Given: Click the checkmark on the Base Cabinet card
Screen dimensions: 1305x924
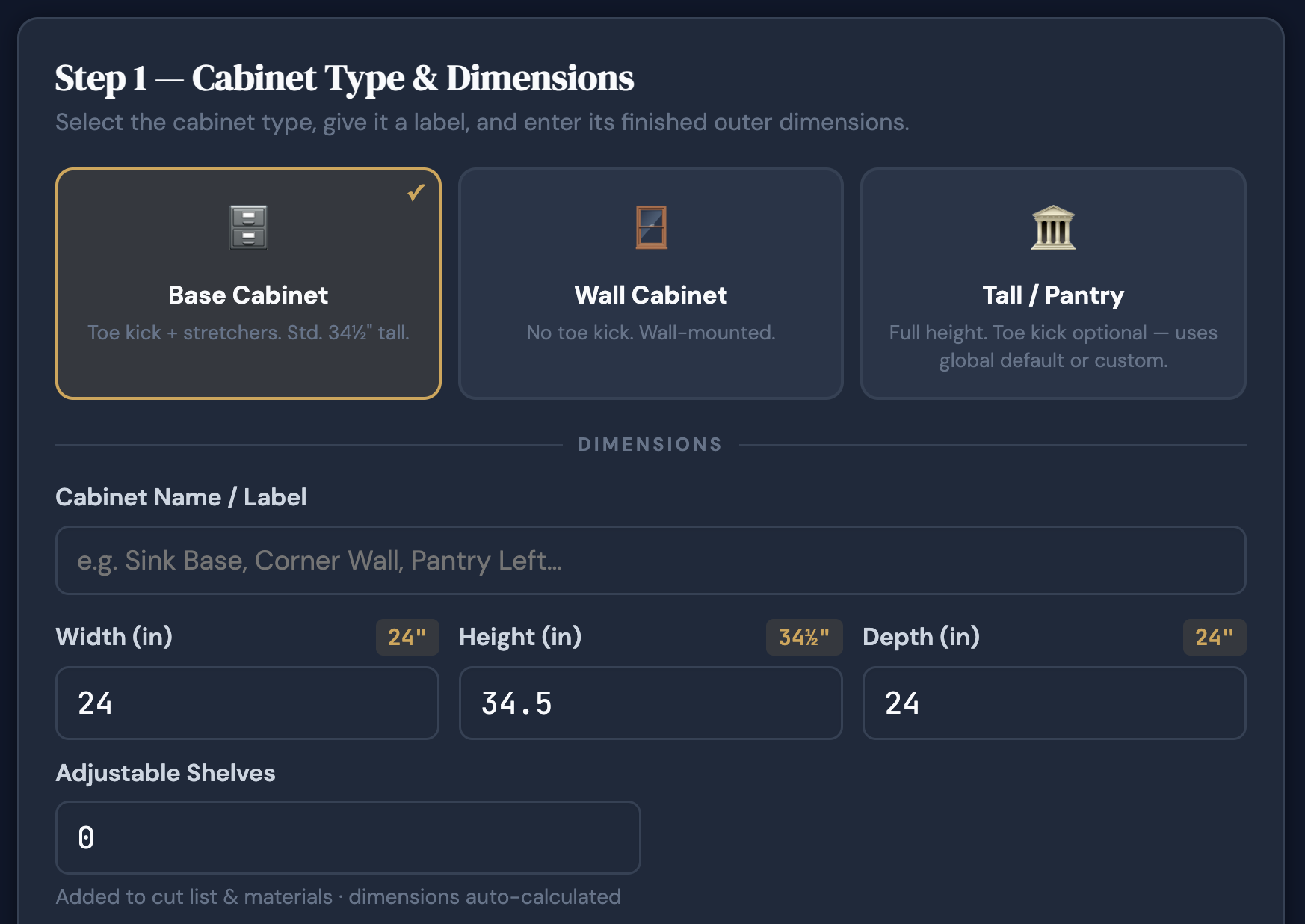Looking at the screenshot, I should tap(416, 192).
